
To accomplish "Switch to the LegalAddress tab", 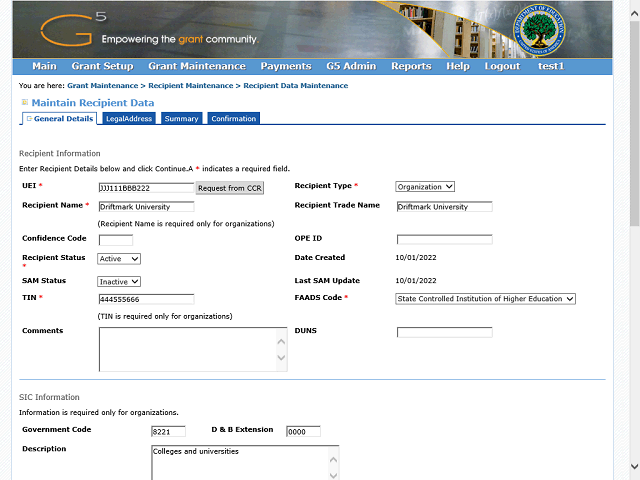I will [129, 118].
